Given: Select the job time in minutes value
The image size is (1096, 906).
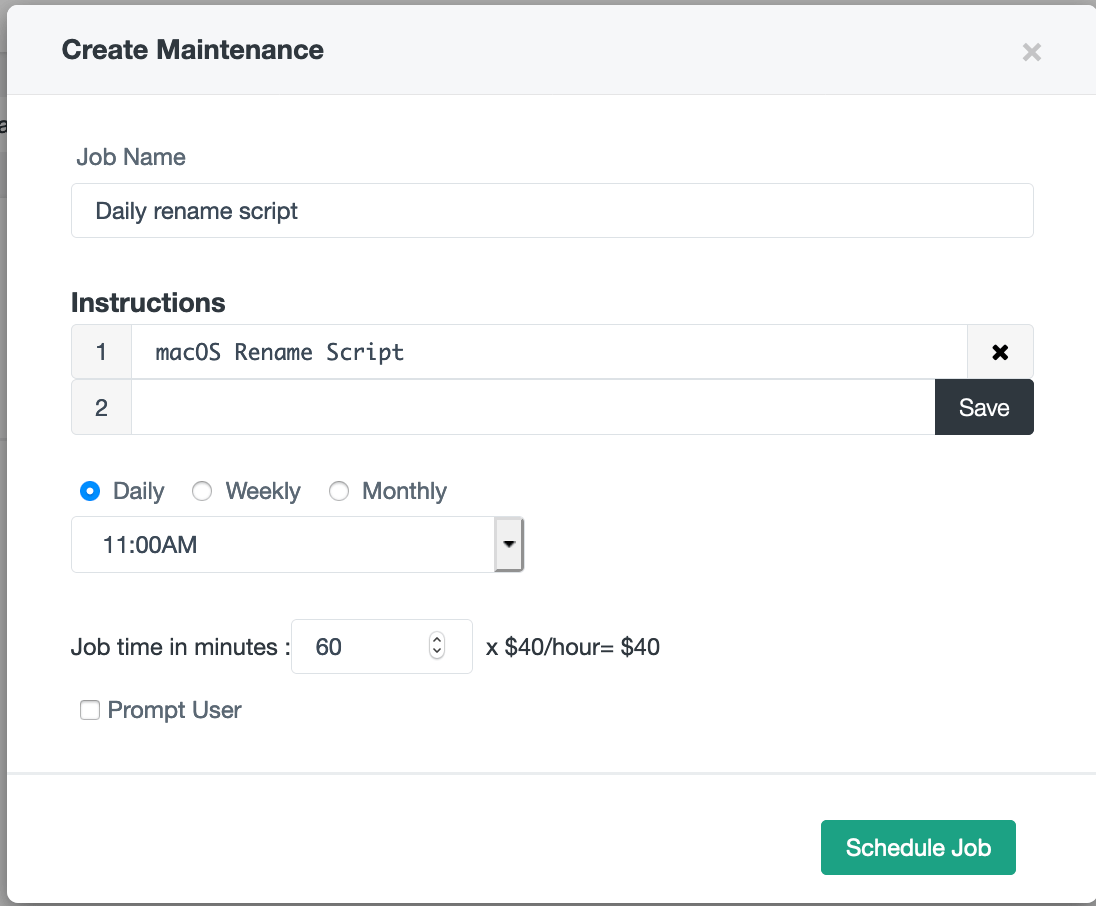Looking at the screenshot, I should tap(360, 646).
